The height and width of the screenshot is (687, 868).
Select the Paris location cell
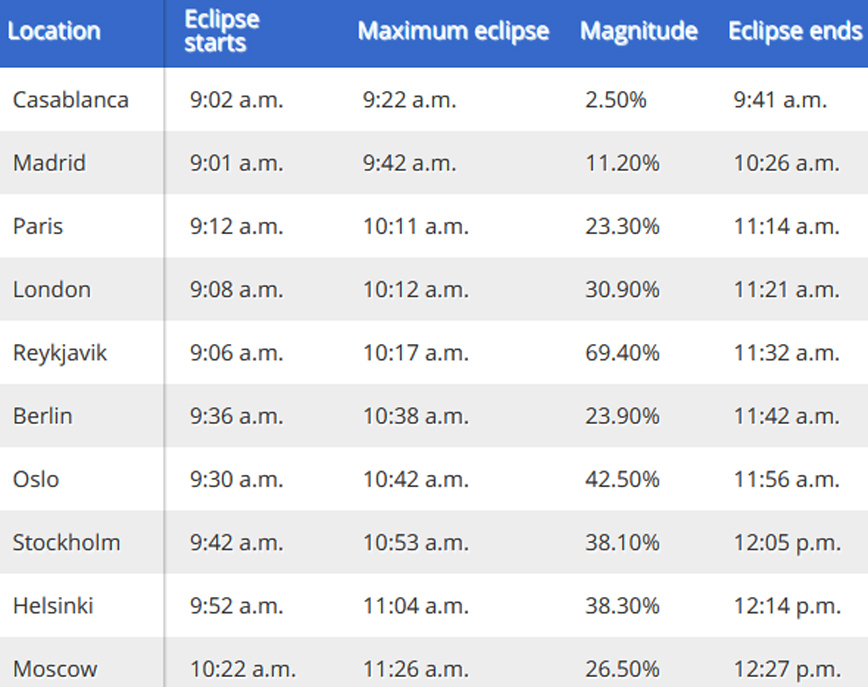tap(38, 226)
